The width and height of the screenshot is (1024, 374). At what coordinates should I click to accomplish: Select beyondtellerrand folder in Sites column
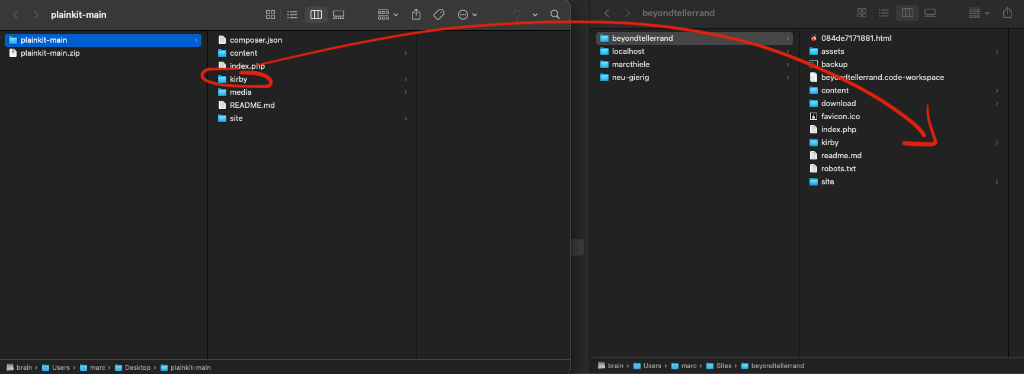695,38
